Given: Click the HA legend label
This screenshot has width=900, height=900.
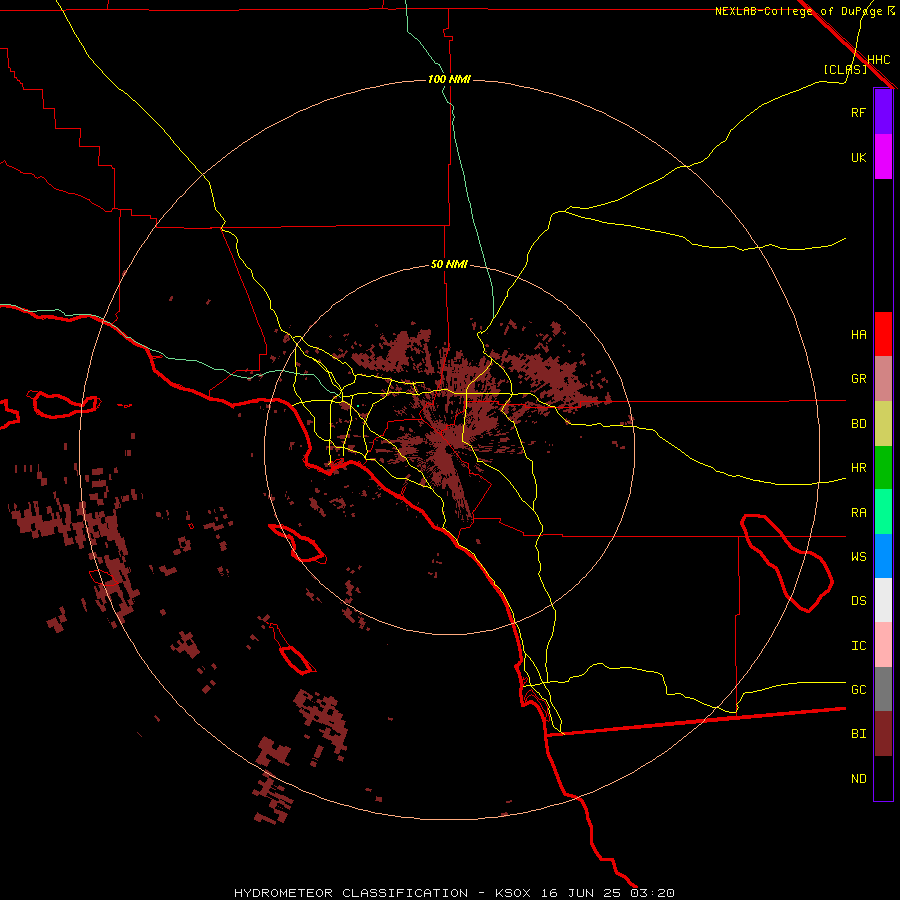Looking at the screenshot, I should coord(859,335).
